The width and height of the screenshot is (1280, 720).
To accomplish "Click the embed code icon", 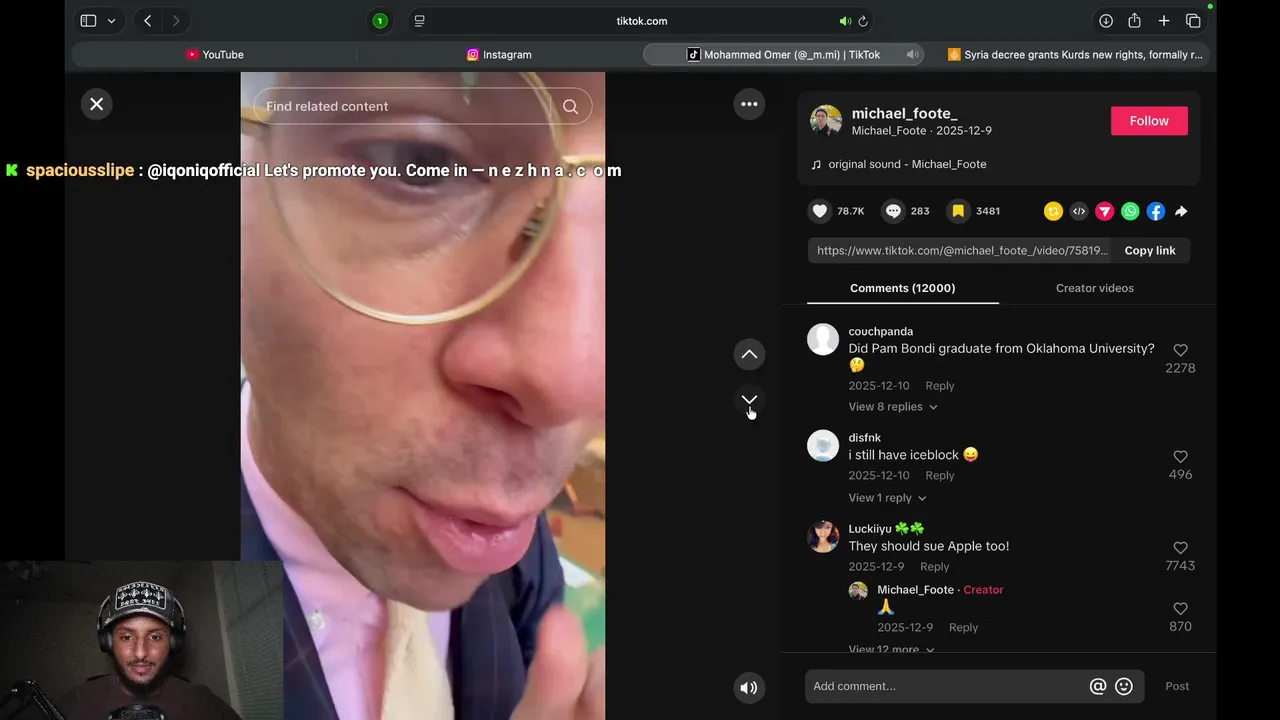I will click(1078, 211).
